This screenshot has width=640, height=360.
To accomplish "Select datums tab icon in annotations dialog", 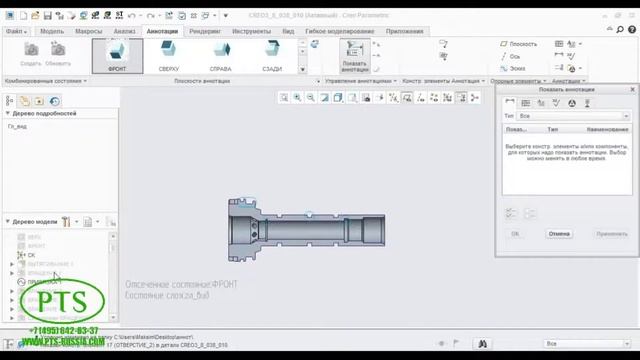I will pos(587,103).
